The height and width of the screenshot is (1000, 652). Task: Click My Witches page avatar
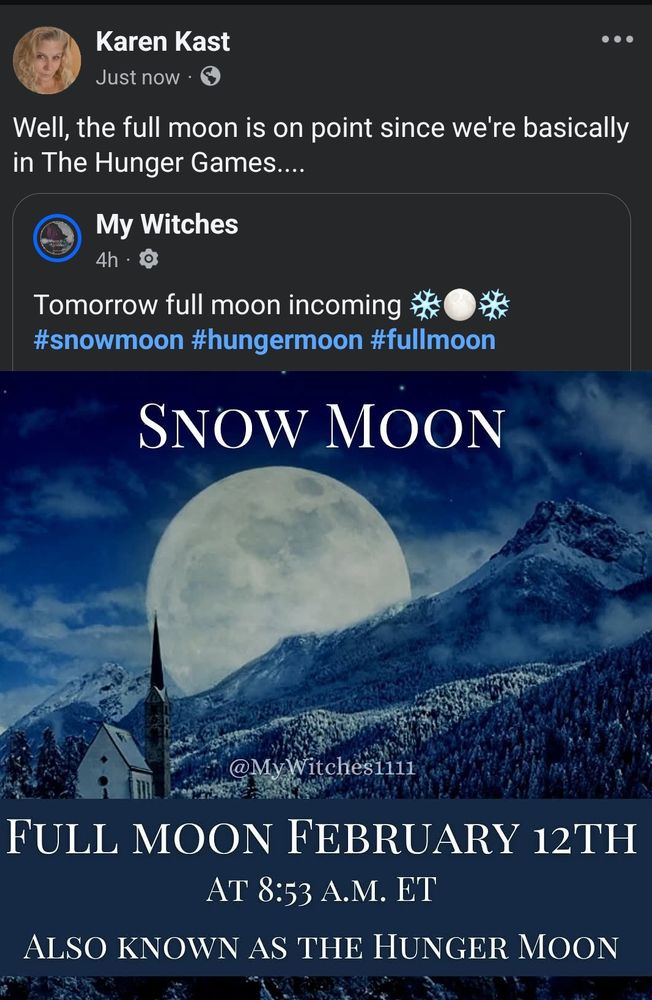pyautogui.click(x=57, y=238)
